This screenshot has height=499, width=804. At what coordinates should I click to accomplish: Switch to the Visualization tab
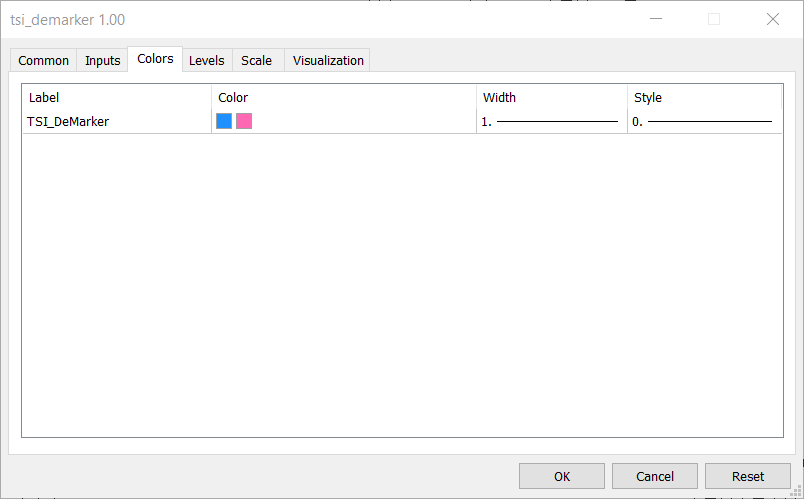coord(328,61)
